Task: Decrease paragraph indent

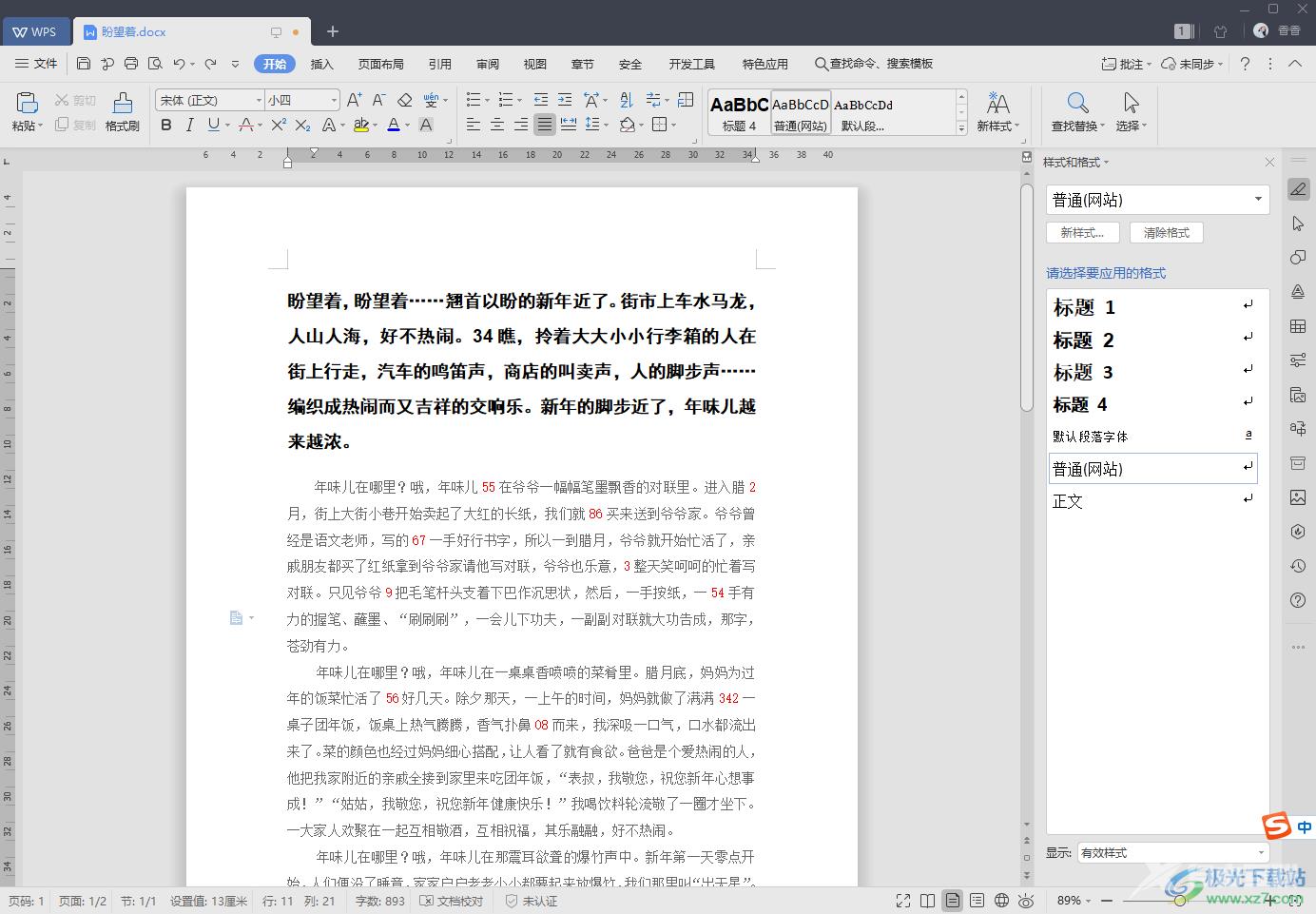Action: click(x=541, y=100)
